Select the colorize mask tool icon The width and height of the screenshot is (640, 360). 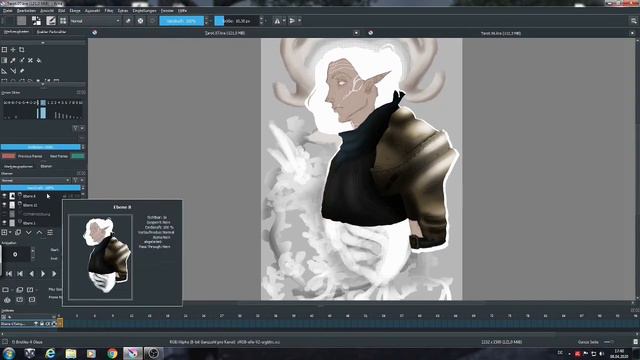click(x=22, y=60)
